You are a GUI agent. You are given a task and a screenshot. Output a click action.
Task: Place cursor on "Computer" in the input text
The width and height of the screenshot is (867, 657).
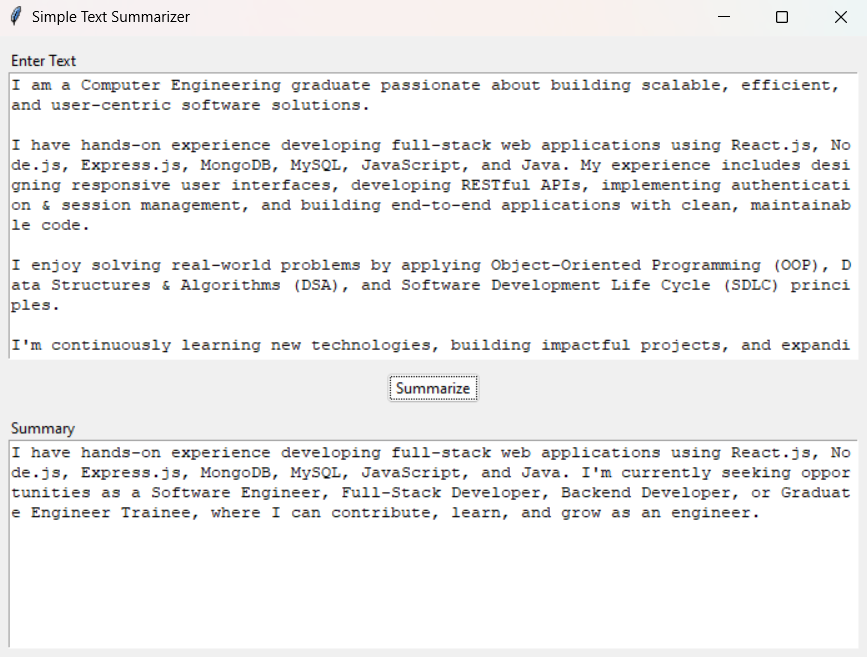coord(121,85)
